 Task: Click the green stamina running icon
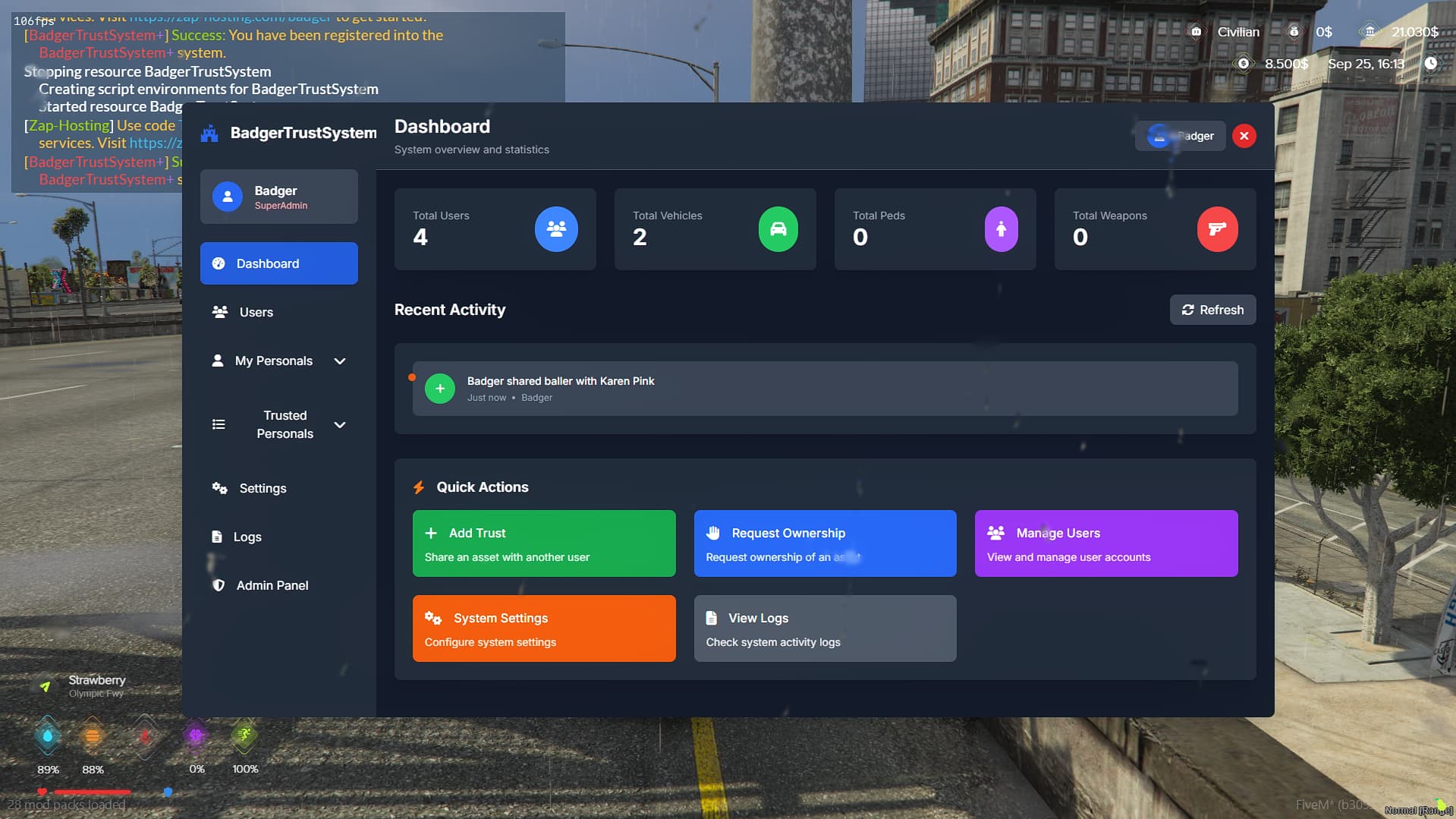tap(244, 735)
